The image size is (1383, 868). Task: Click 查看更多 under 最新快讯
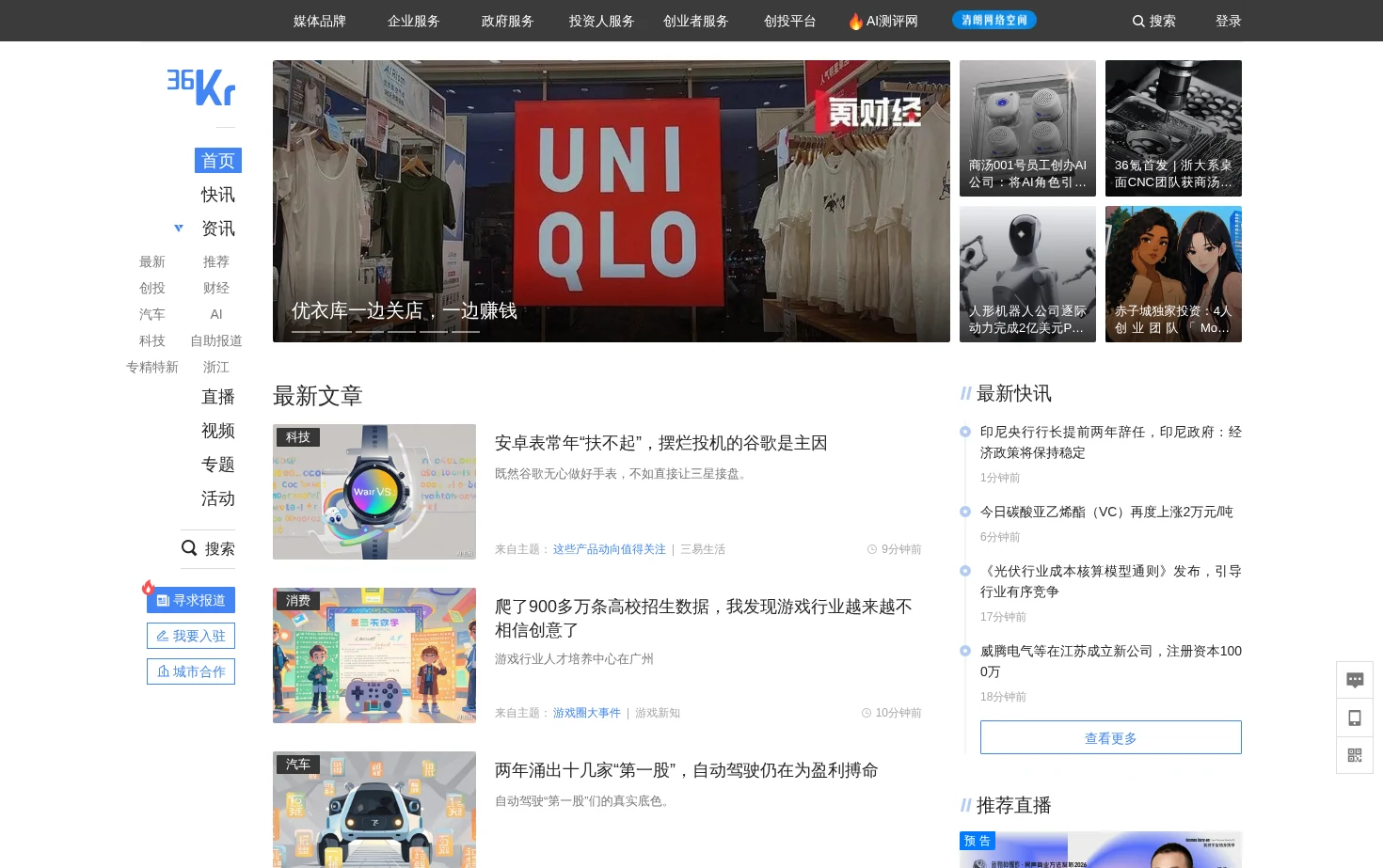click(1111, 737)
